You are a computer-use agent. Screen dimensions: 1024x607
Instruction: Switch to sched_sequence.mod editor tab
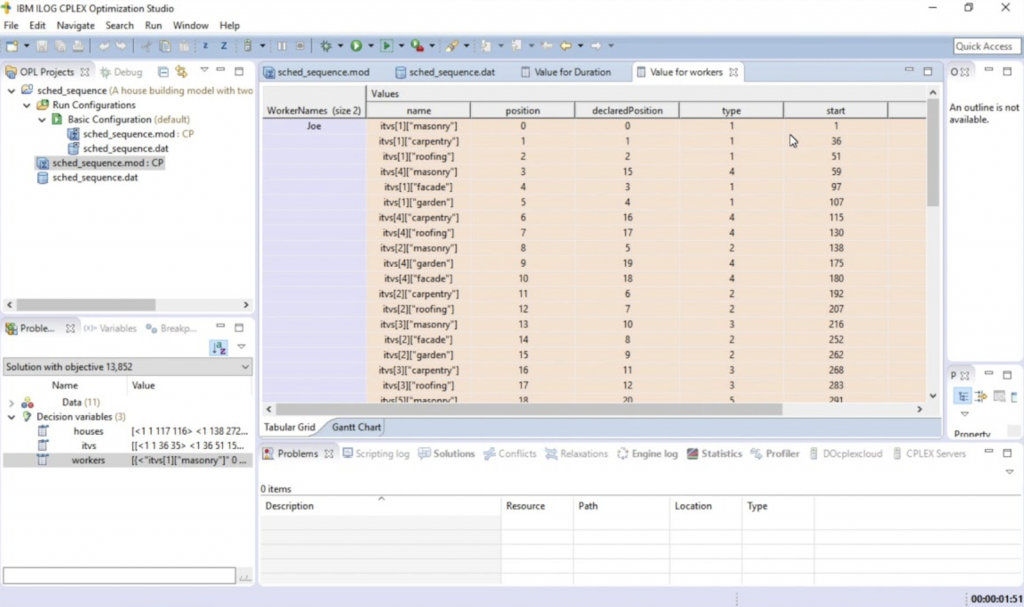click(317, 72)
